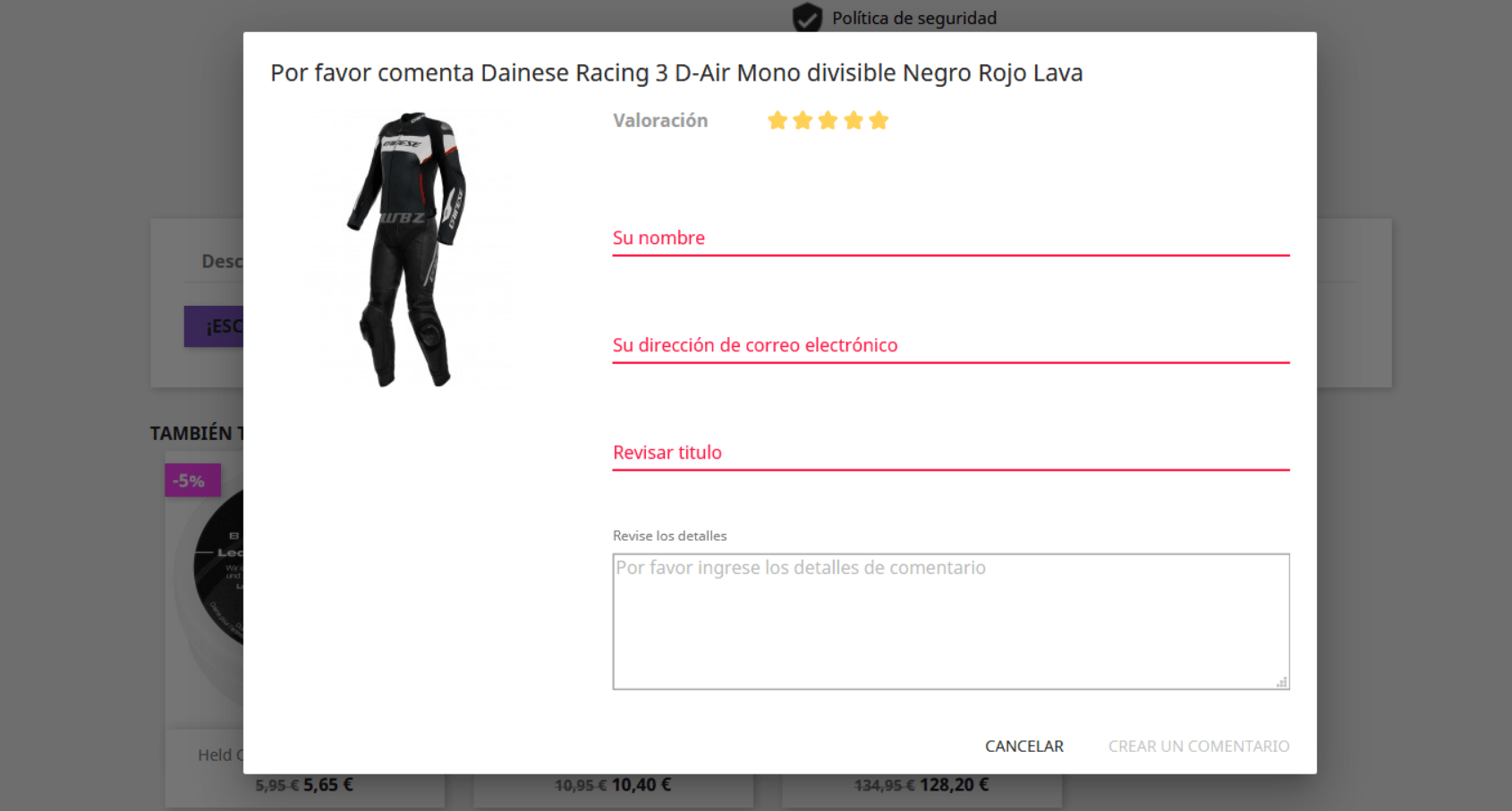Click the Política de seguridad text
1512x811 pixels.
point(914,18)
